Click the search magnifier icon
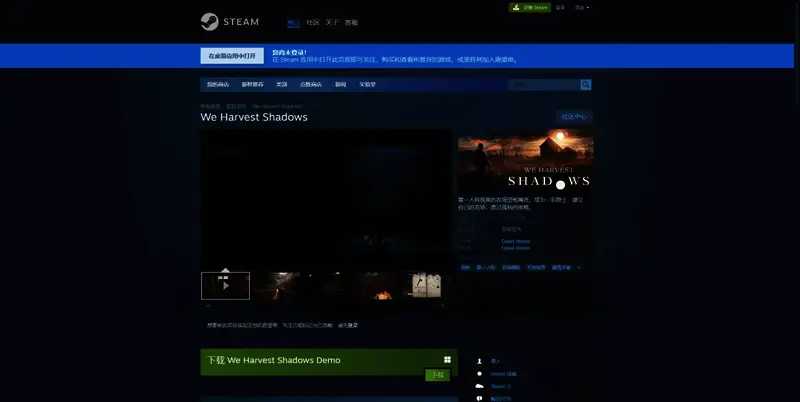800x402 pixels. 586,85
